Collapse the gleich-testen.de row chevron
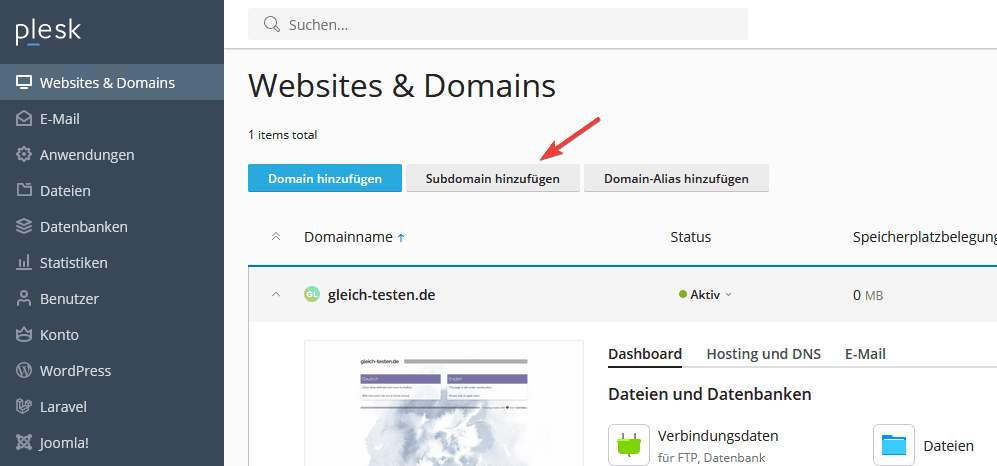The image size is (997, 466). (275, 294)
